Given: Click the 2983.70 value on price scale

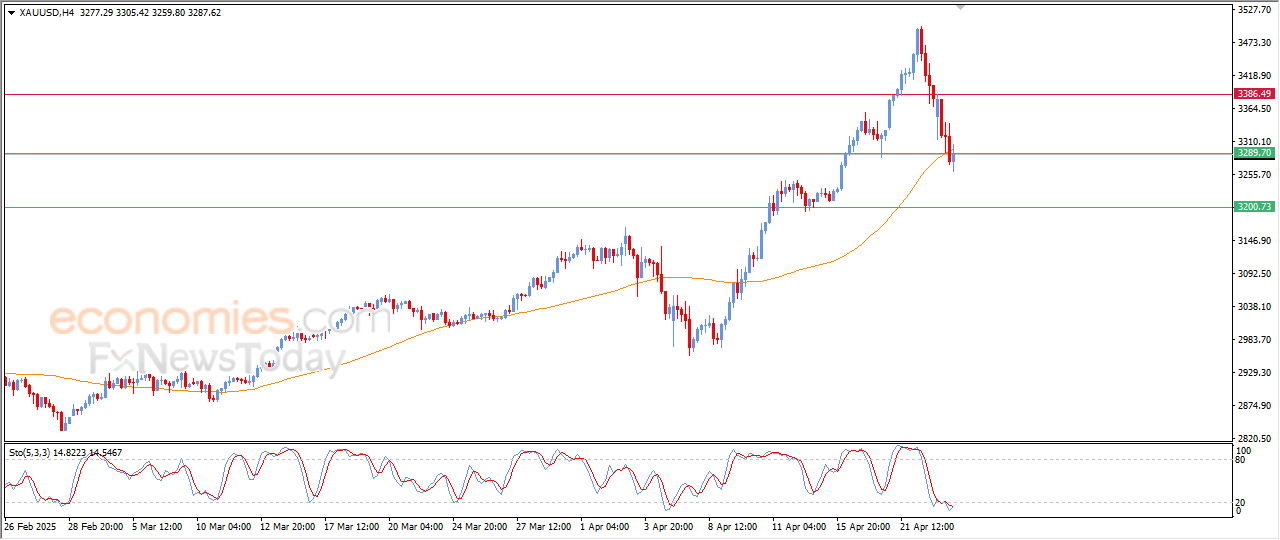Looking at the screenshot, I should pyautogui.click(x=1253, y=340).
